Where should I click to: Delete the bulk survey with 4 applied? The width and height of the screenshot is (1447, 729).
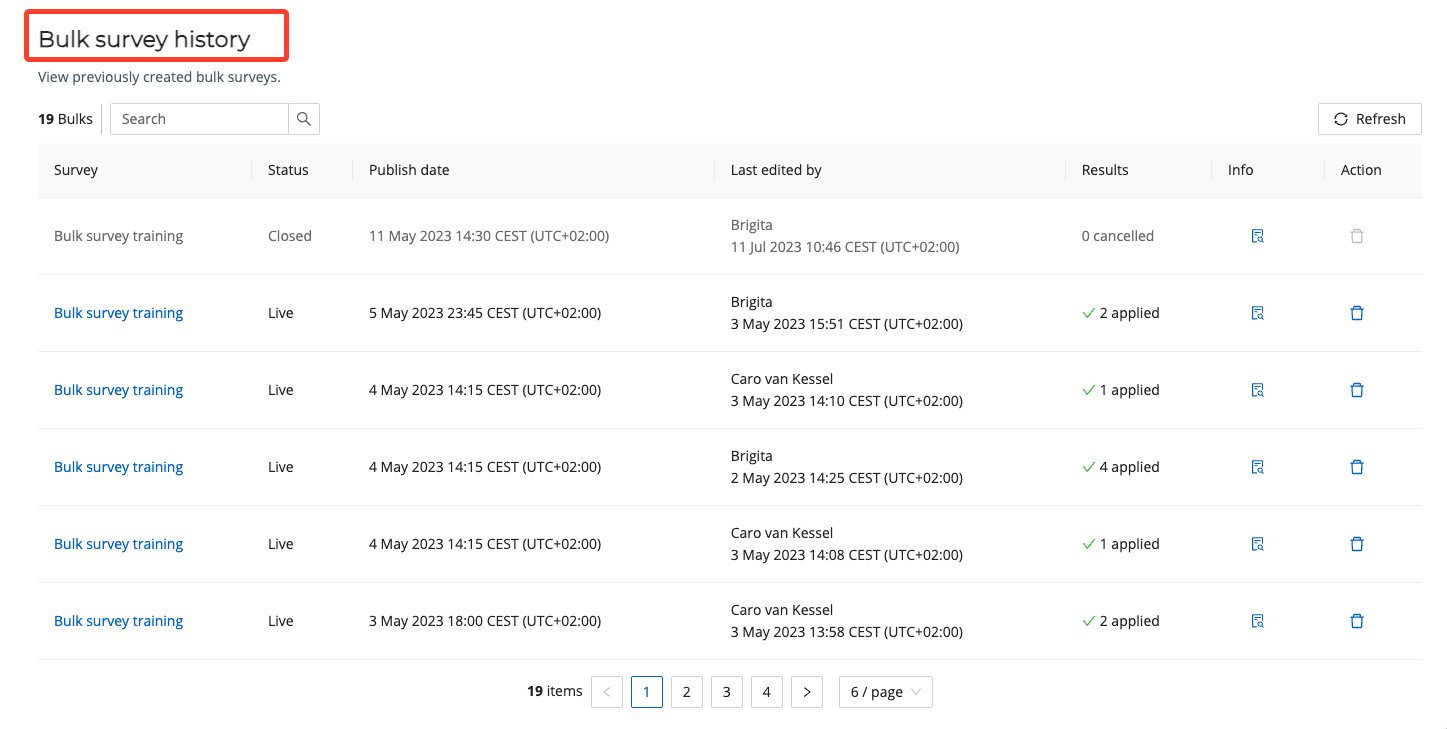(x=1357, y=467)
